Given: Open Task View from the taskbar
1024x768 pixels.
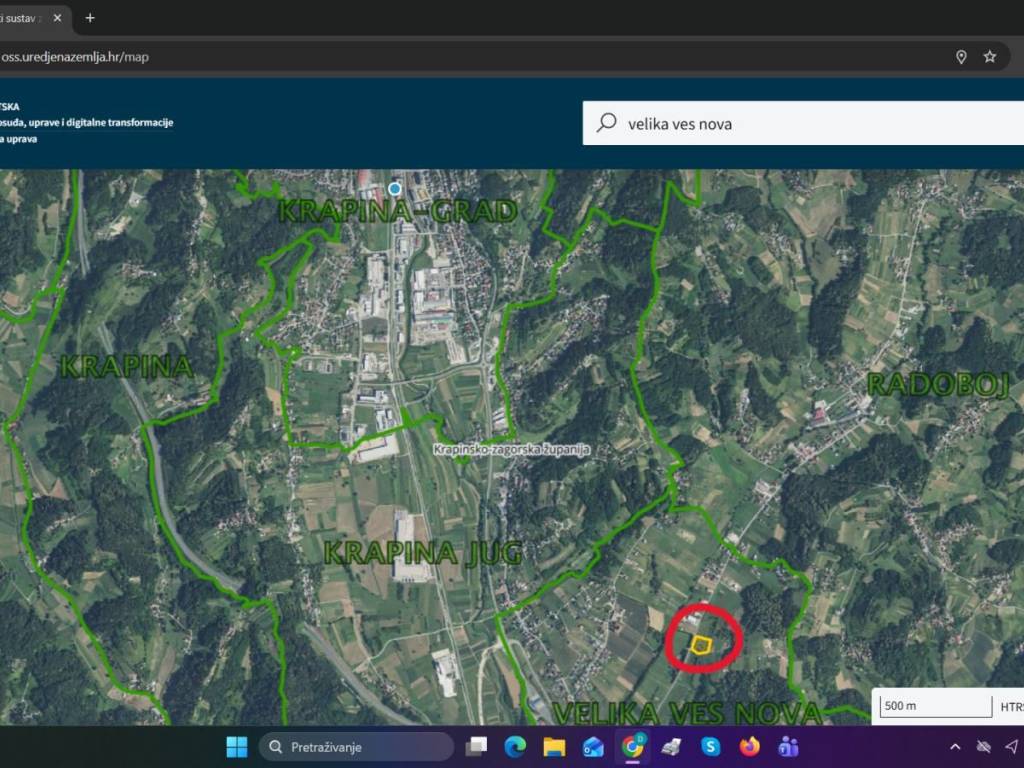Looking at the screenshot, I should click(x=476, y=747).
